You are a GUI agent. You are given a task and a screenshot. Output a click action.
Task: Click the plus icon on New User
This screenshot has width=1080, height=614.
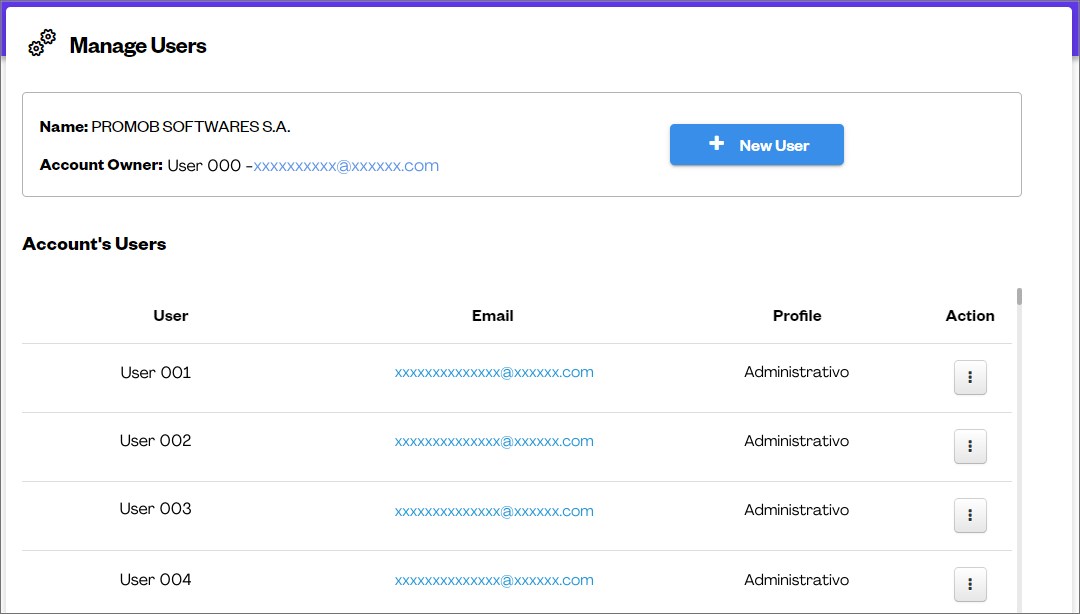716,144
